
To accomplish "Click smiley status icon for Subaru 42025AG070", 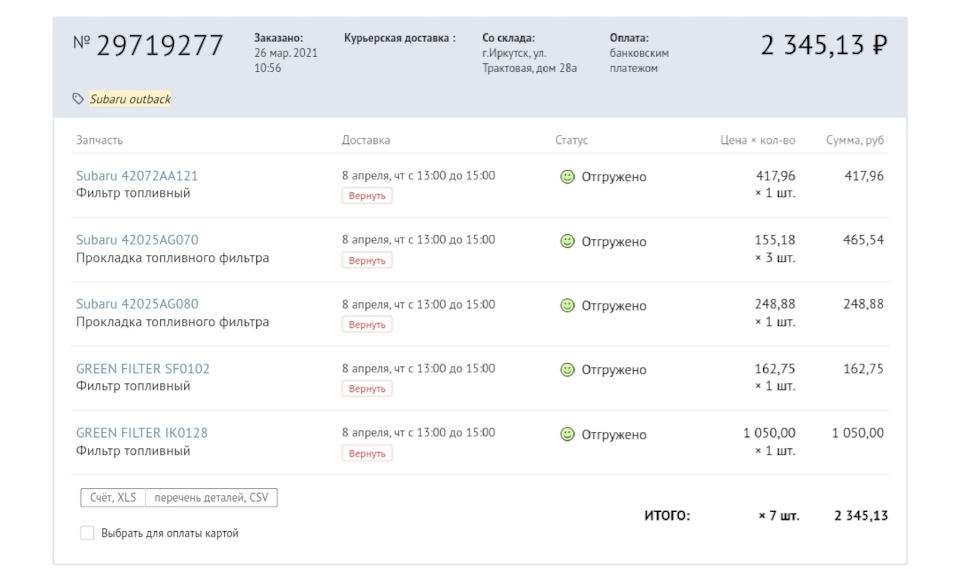I will 567,241.
